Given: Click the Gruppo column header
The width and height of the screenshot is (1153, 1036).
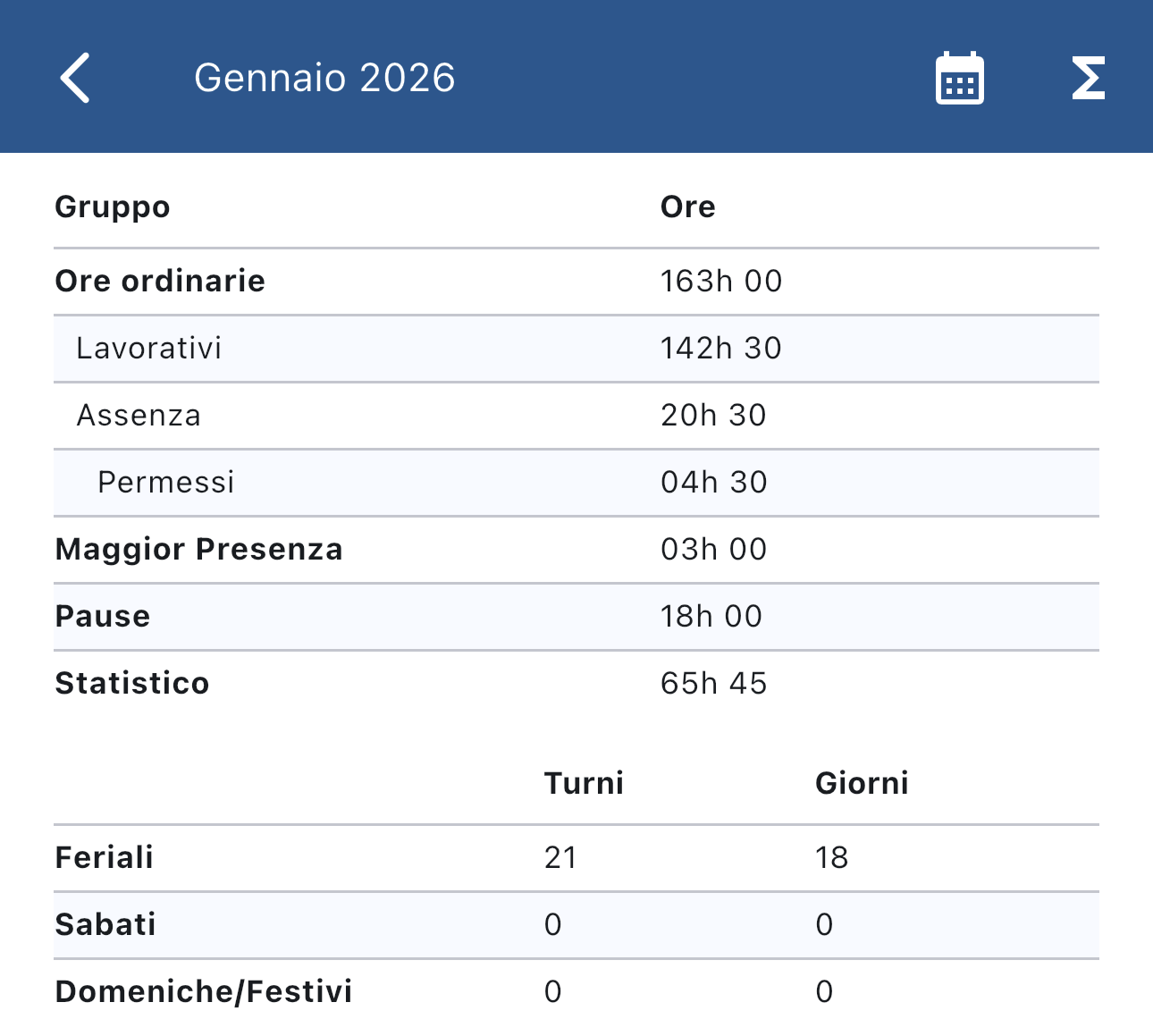Looking at the screenshot, I should click(x=113, y=207).
